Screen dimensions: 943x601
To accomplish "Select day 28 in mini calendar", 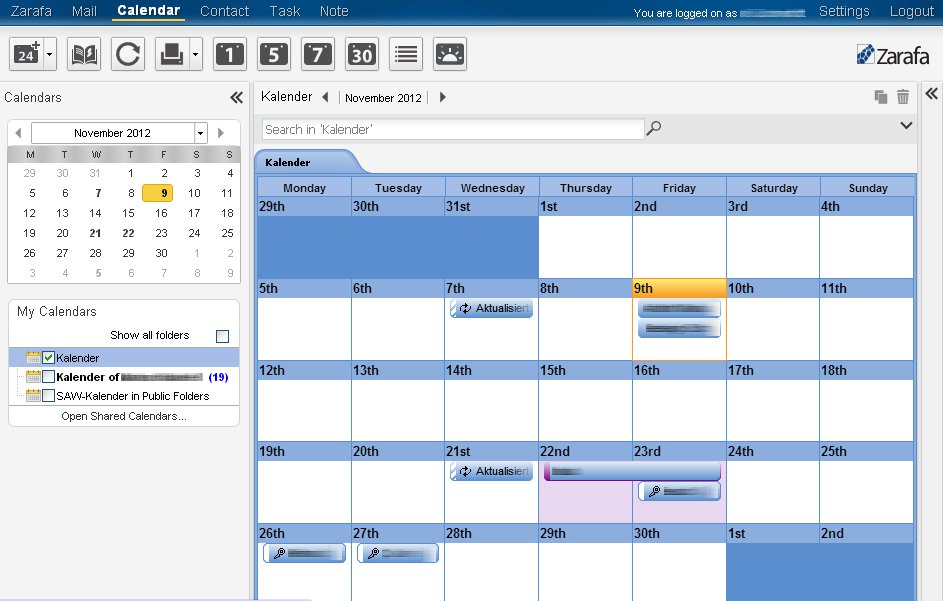I will [95, 253].
